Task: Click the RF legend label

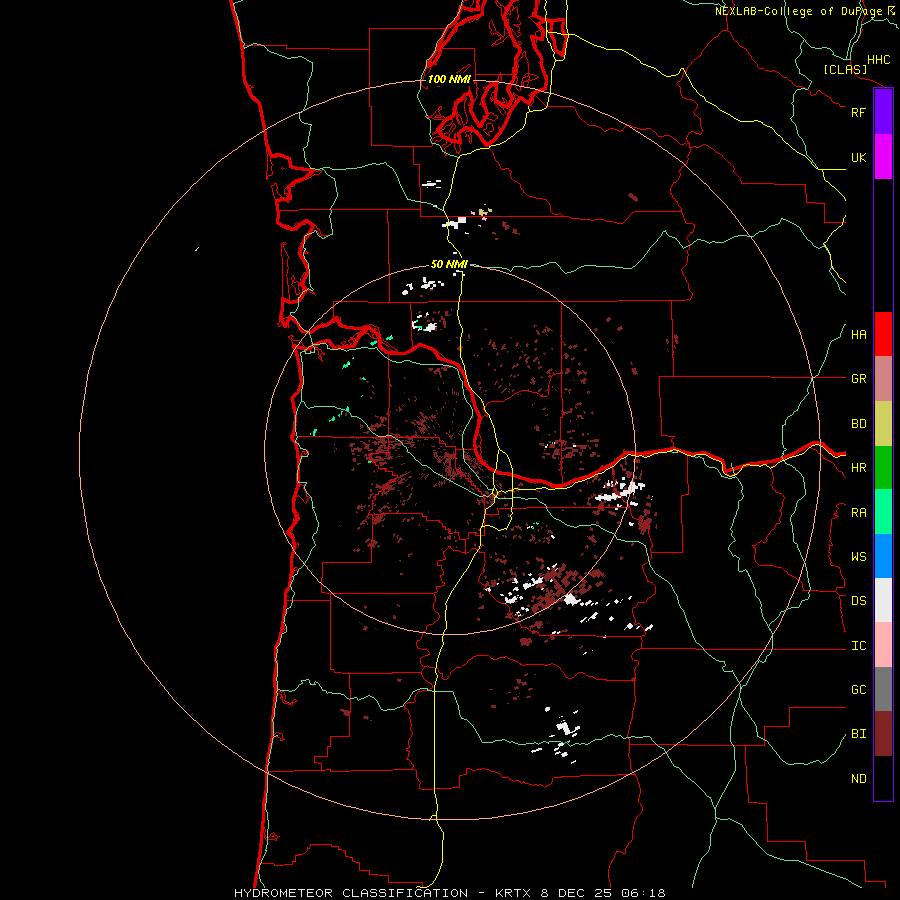Action: point(858,112)
